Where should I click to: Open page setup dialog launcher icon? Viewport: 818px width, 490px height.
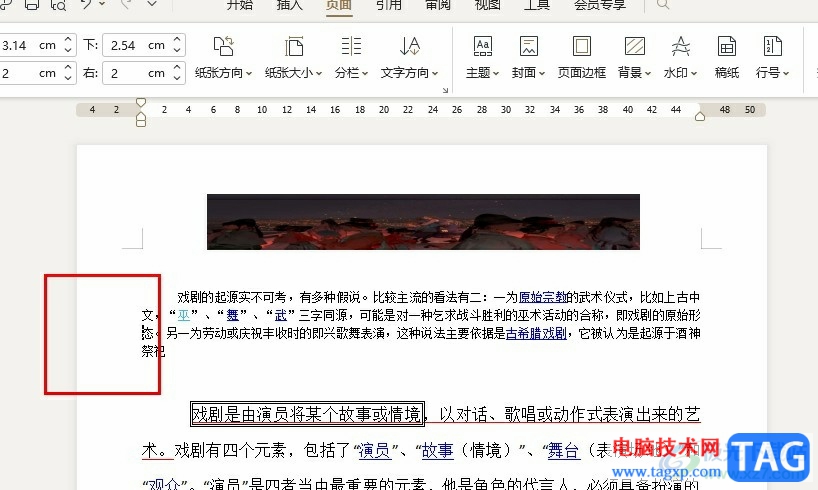[x=445, y=90]
